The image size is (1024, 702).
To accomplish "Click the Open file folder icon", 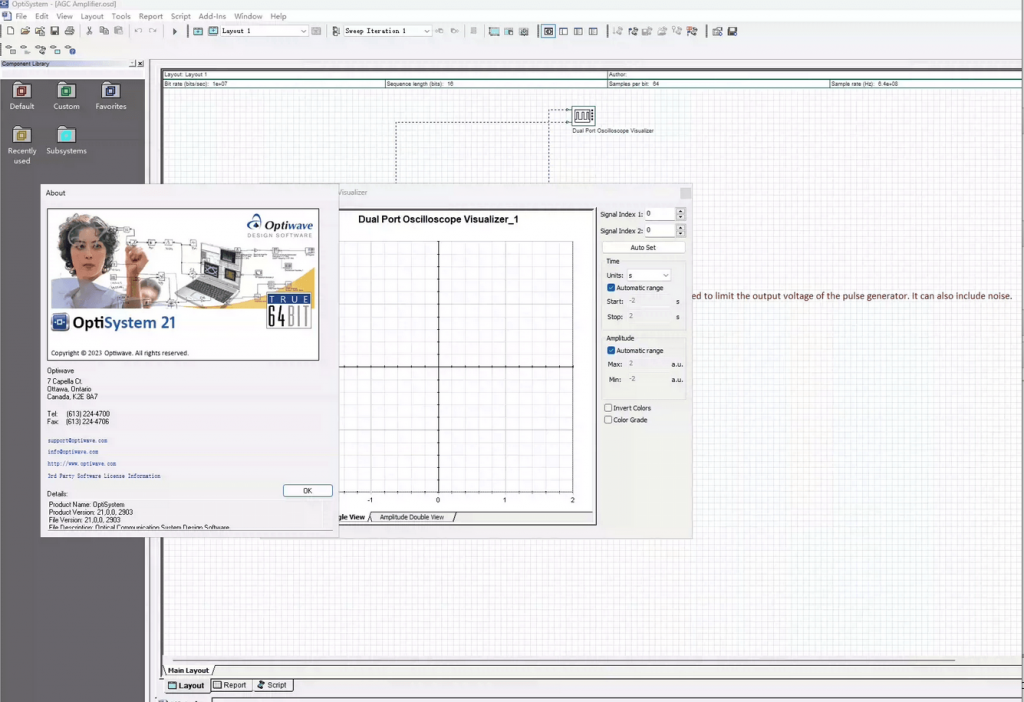I will [25, 31].
